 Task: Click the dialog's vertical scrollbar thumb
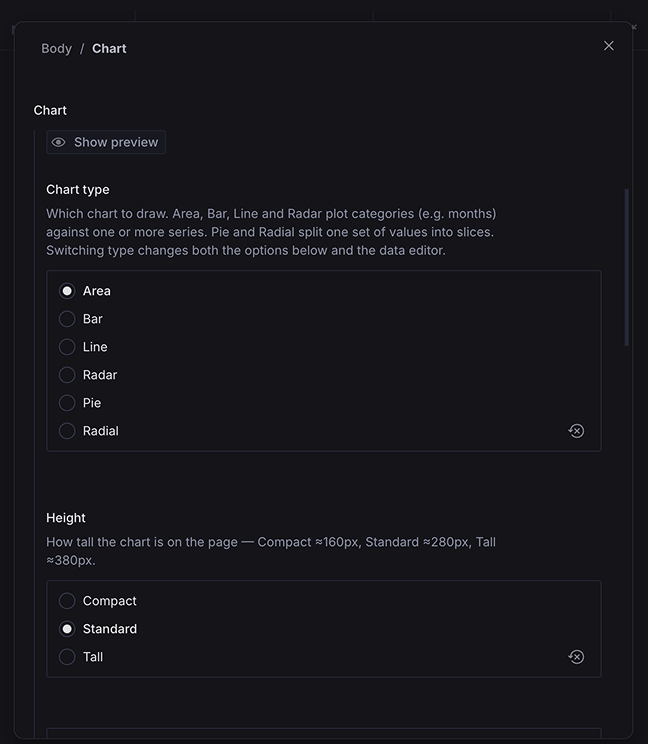tap(627, 268)
